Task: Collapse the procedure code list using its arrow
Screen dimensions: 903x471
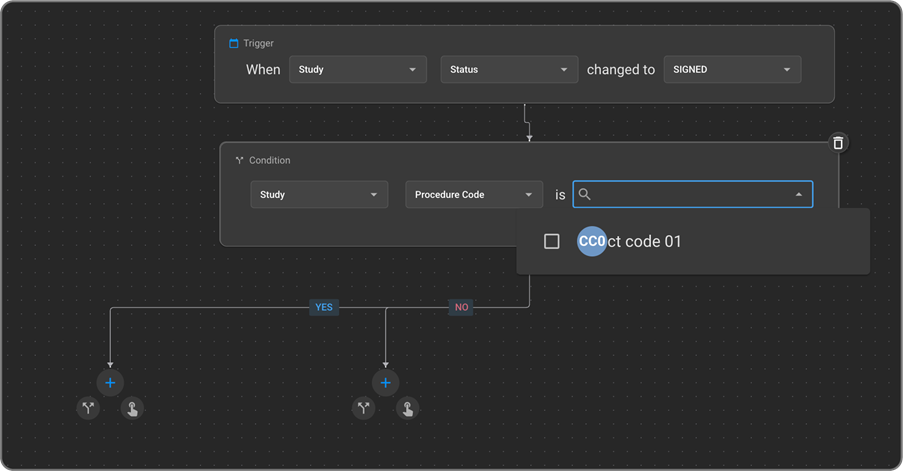Action: point(798,195)
